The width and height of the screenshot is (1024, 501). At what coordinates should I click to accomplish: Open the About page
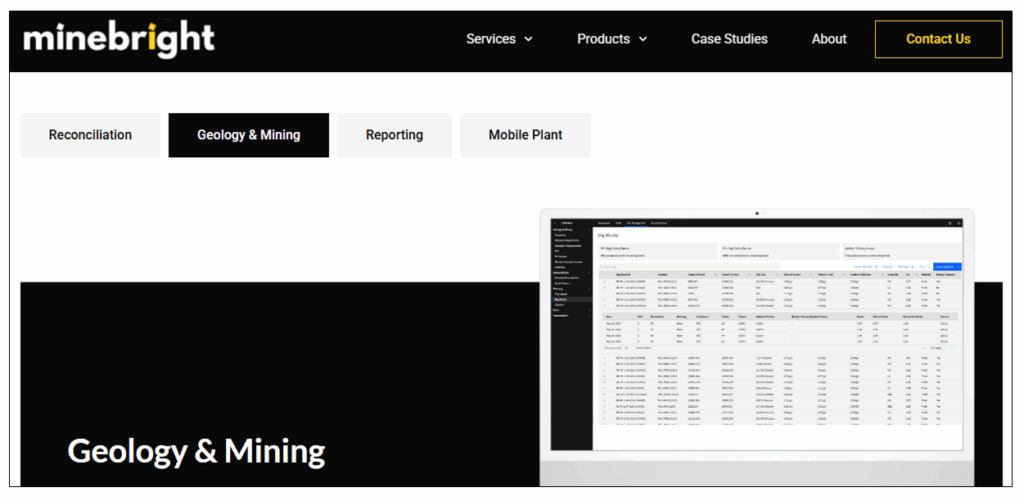point(829,39)
